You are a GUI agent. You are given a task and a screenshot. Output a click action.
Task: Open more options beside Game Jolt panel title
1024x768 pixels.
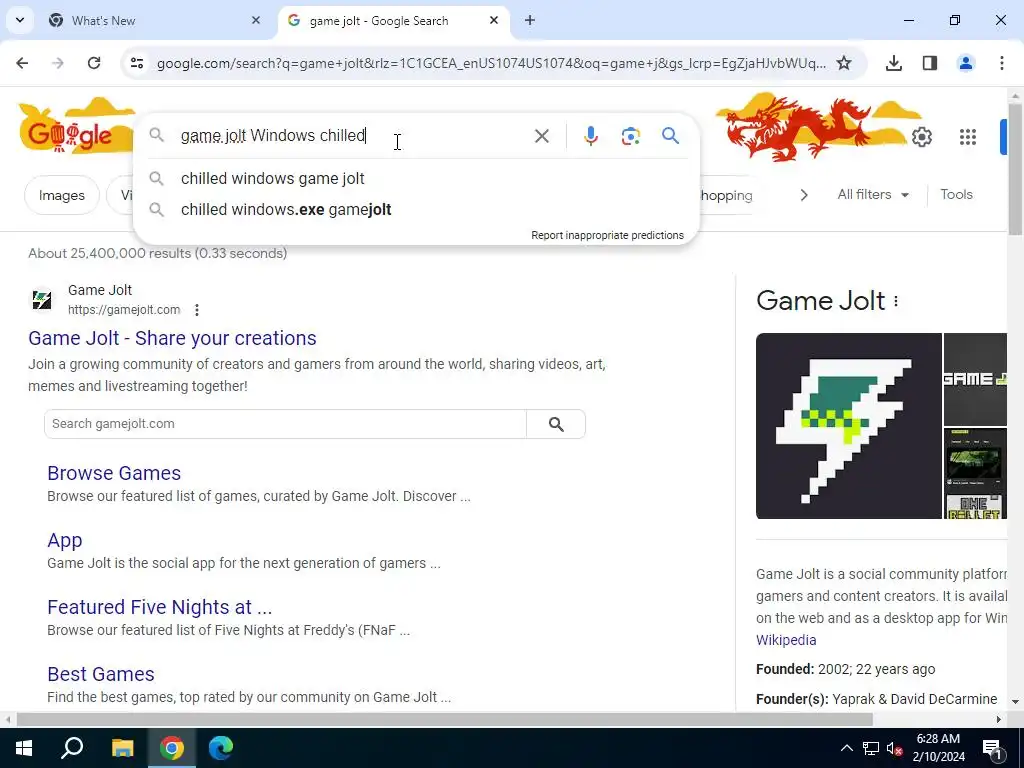coord(896,301)
